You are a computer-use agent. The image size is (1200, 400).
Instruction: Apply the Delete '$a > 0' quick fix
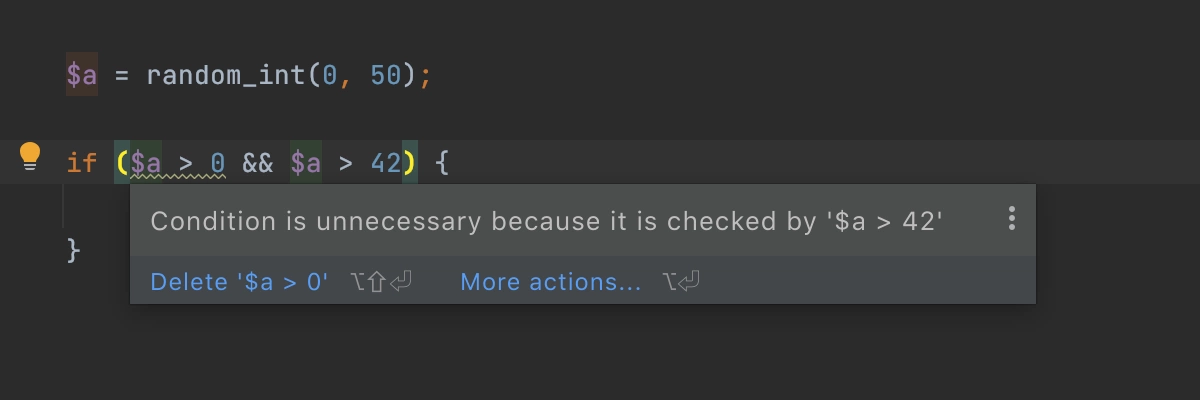coord(239,282)
